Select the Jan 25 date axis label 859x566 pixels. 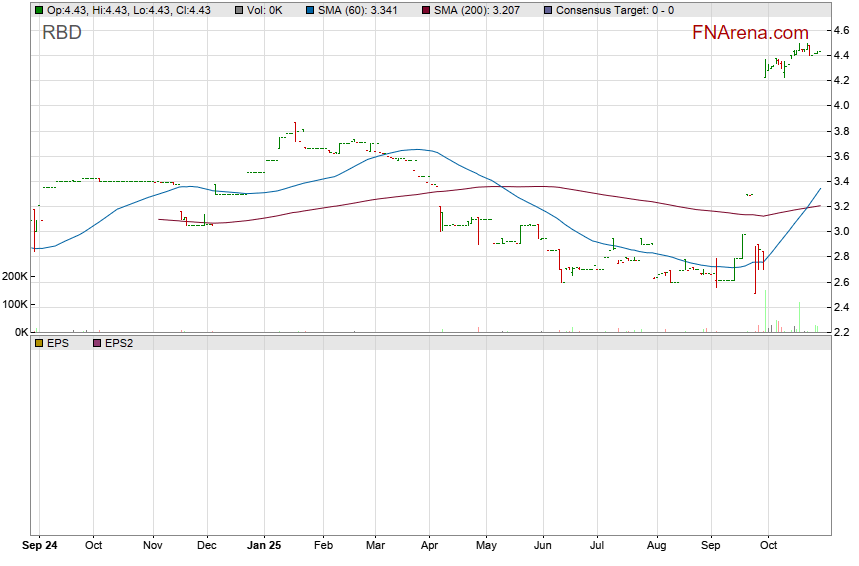point(265,546)
